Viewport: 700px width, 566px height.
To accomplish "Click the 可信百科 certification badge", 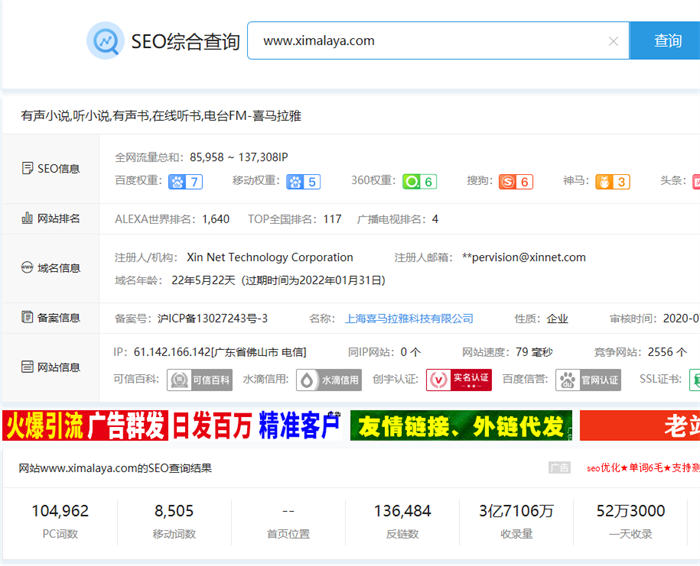I will coord(193,380).
